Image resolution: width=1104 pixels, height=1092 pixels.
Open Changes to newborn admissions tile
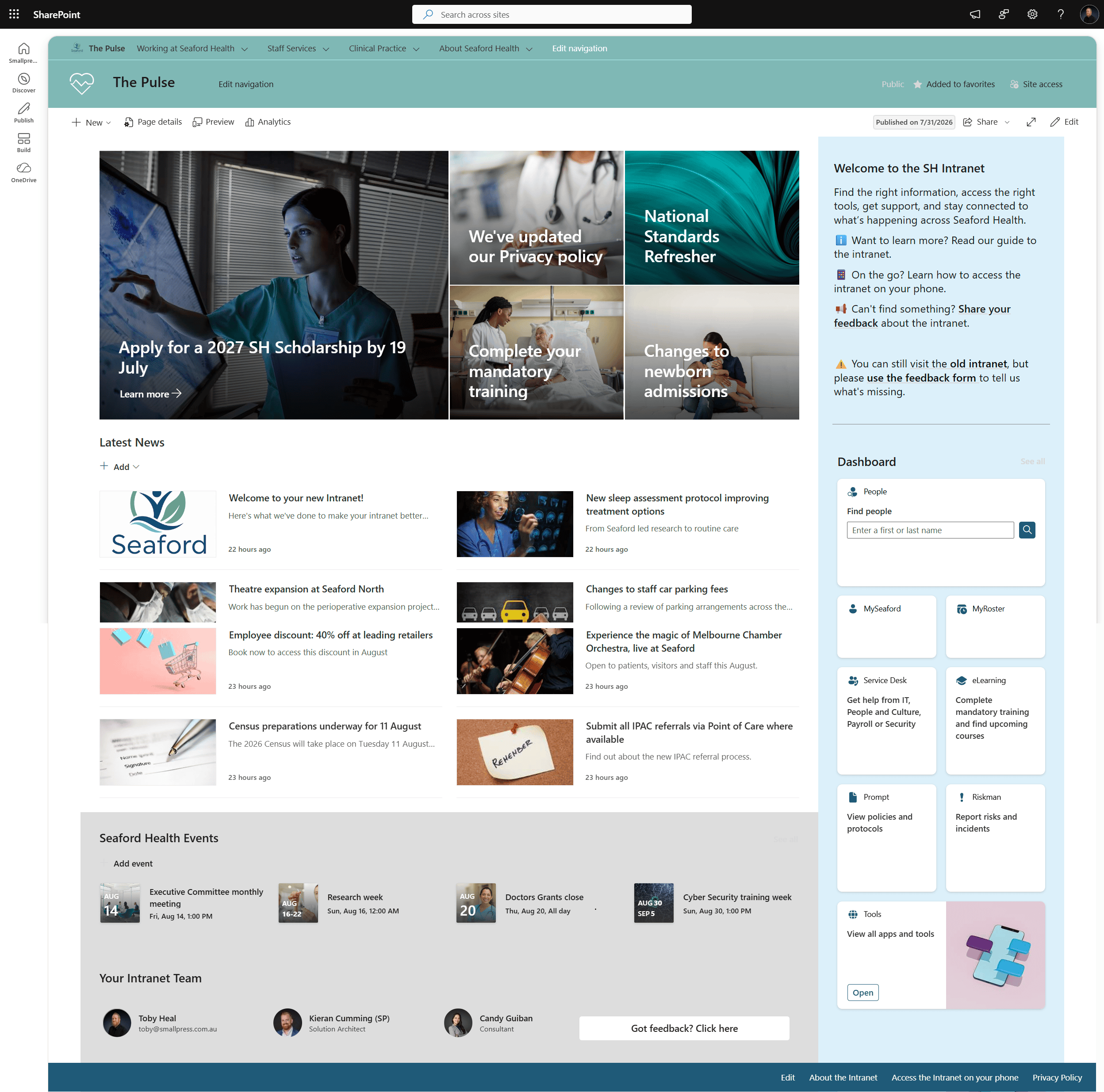coord(712,352)
